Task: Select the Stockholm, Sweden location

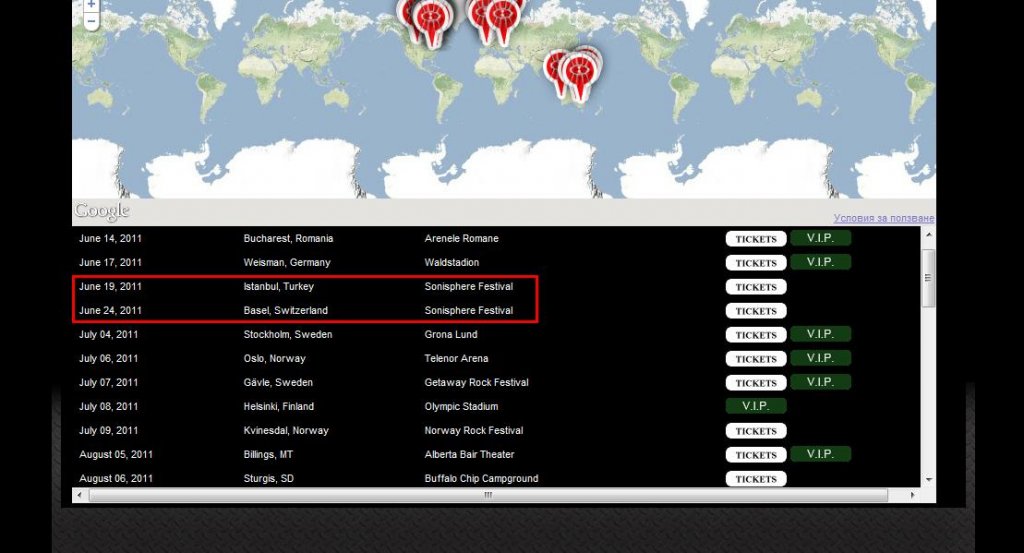Action: [x=288, y=334]
